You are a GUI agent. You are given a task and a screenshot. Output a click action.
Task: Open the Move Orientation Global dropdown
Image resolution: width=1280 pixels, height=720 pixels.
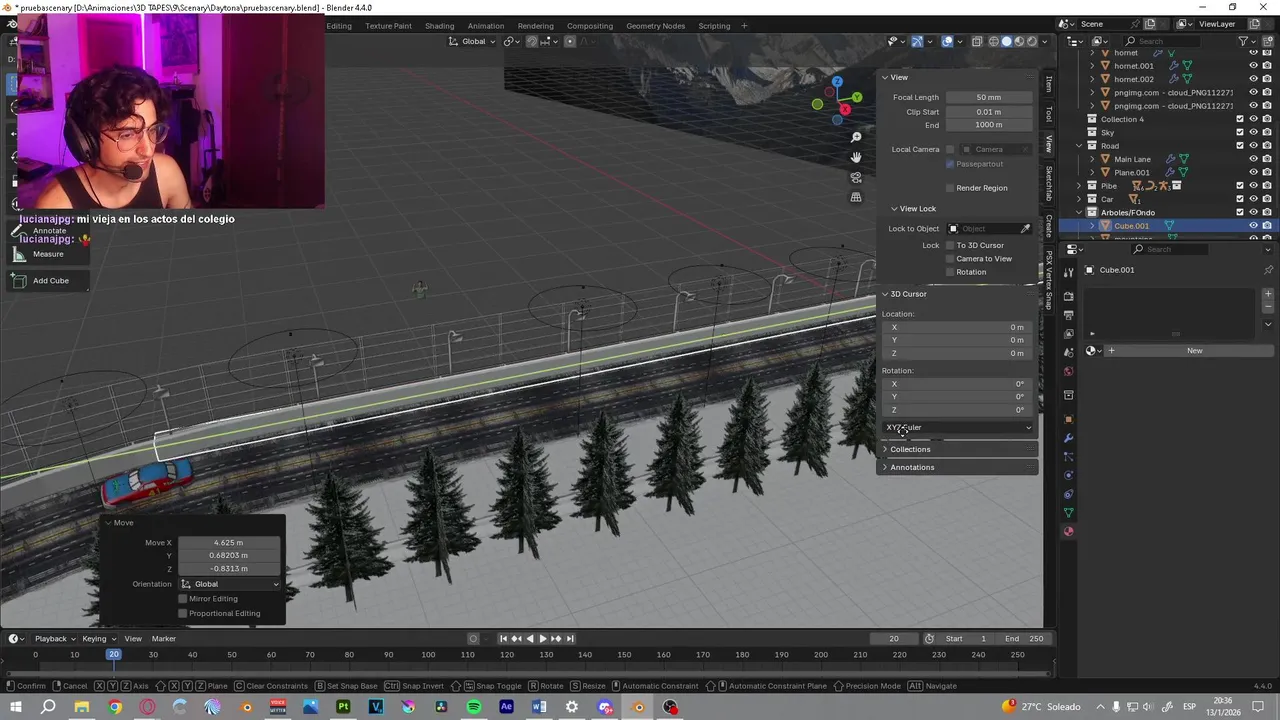coord(230,584)
